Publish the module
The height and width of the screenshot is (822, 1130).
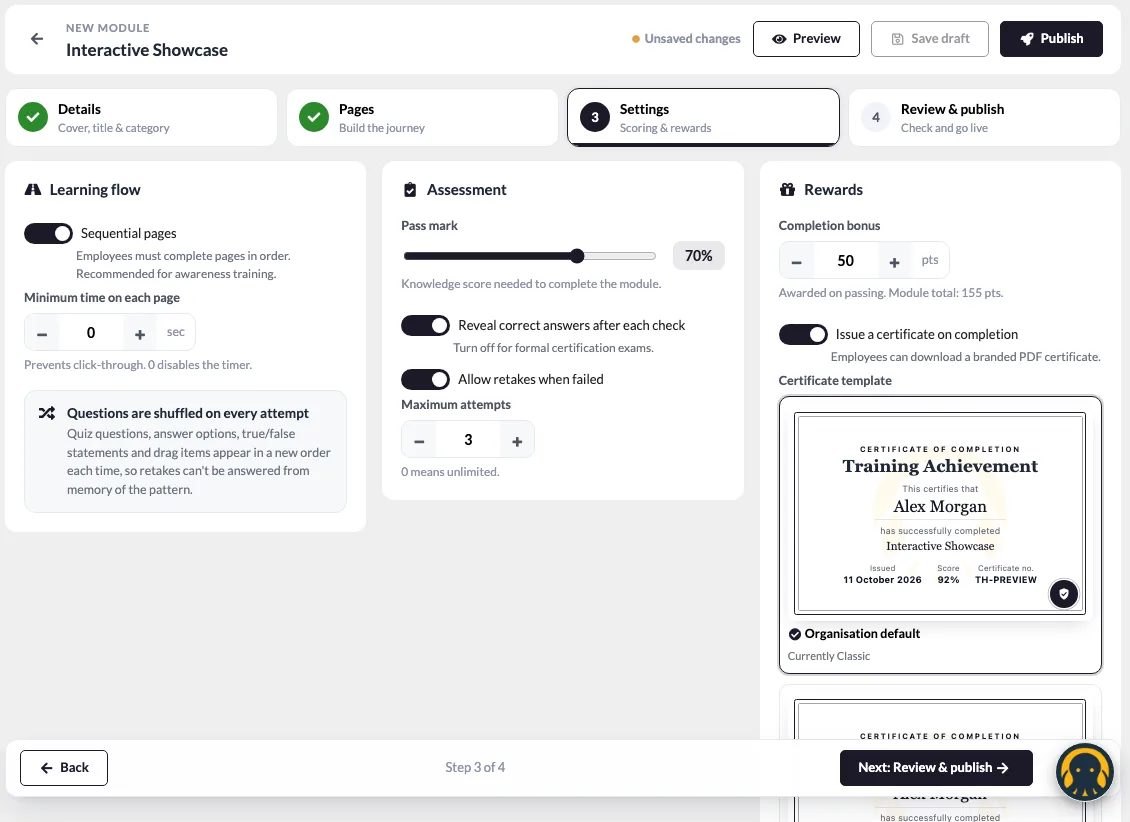pos(1051,39)
